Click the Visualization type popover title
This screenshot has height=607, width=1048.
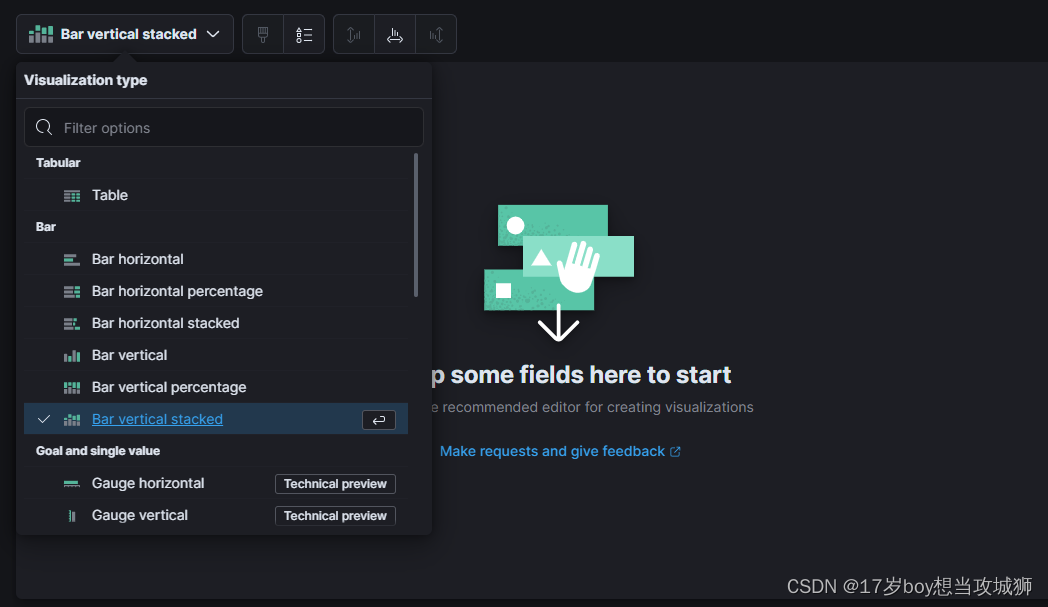click(x=86, y=80)
